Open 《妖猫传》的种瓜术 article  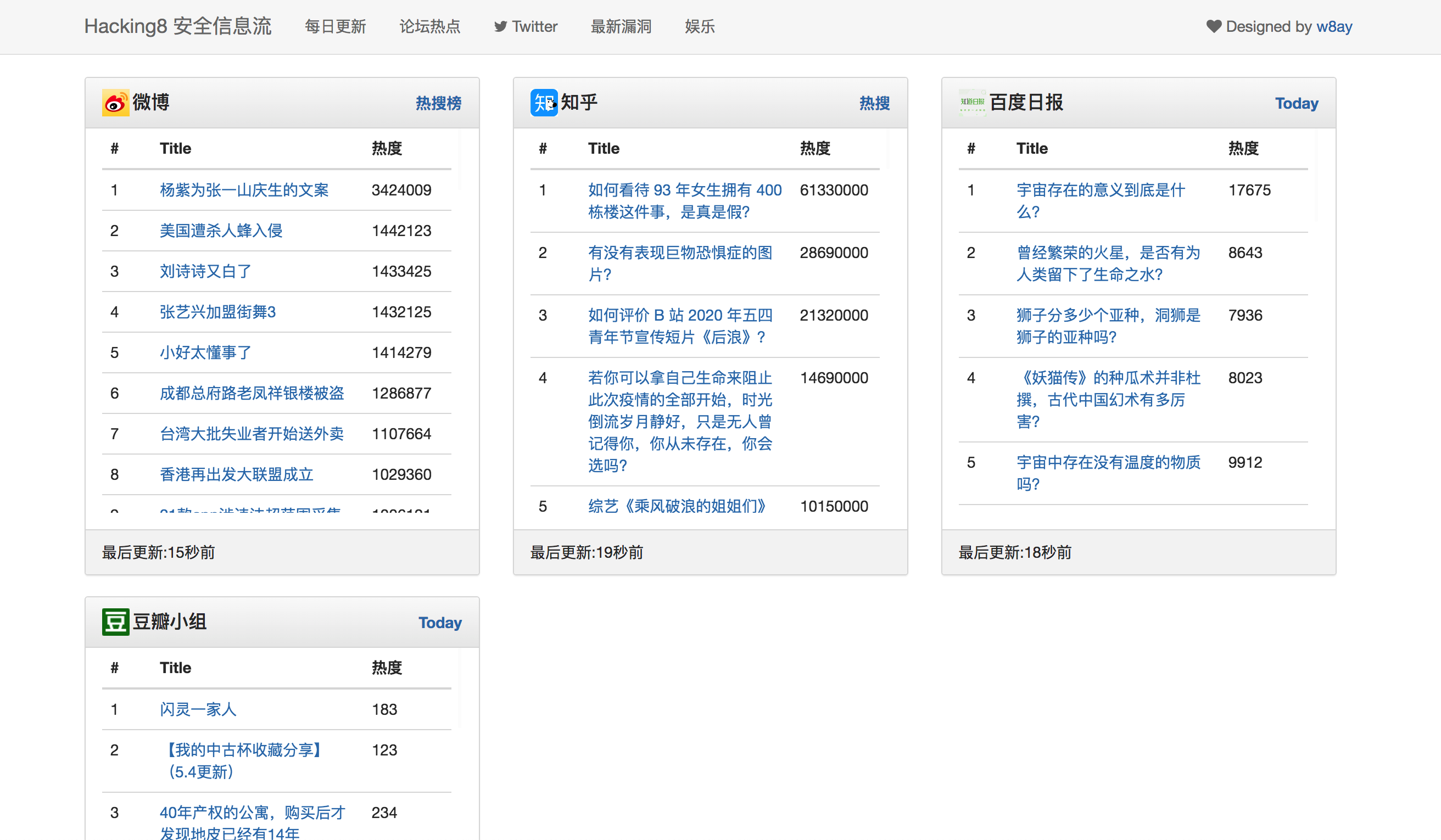(1109, 400)
